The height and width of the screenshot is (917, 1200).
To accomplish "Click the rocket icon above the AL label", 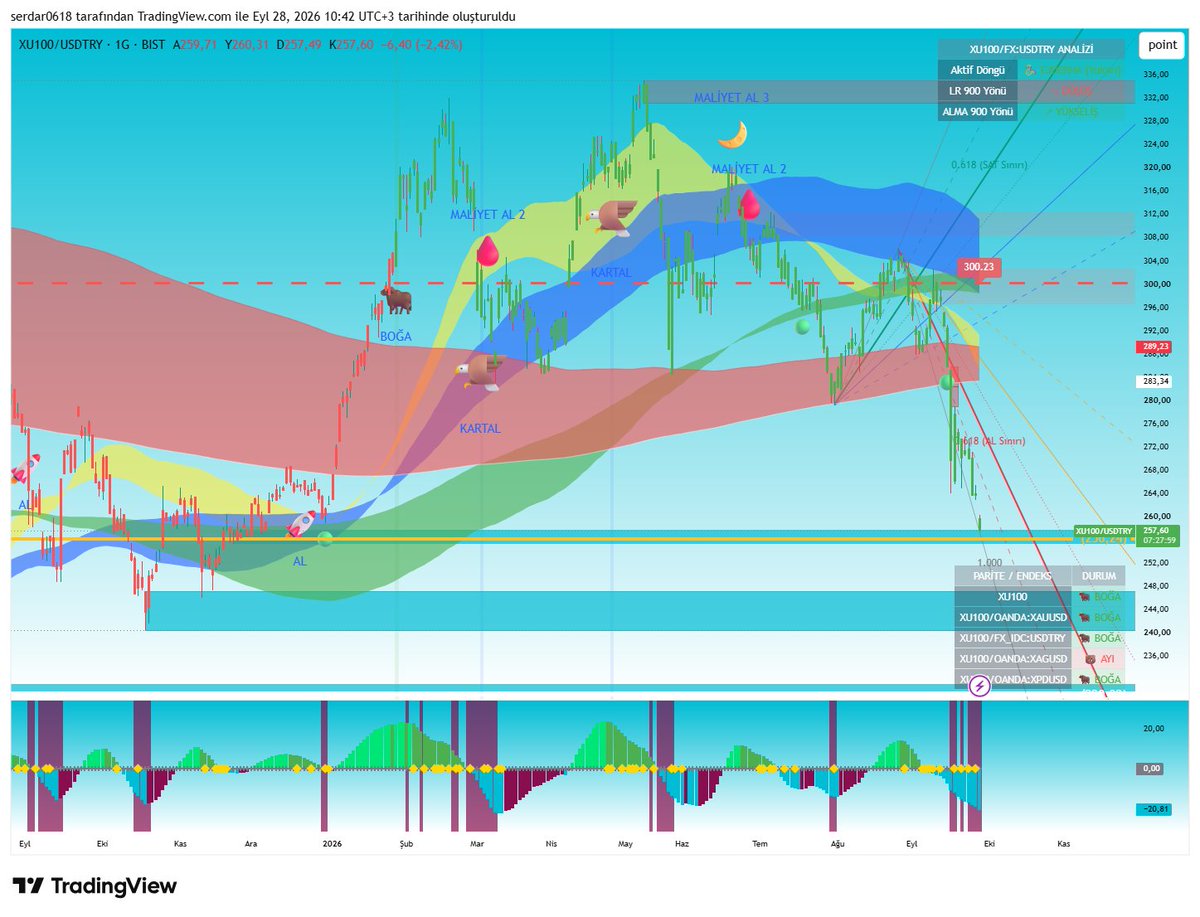I will (x=303, y=524).
